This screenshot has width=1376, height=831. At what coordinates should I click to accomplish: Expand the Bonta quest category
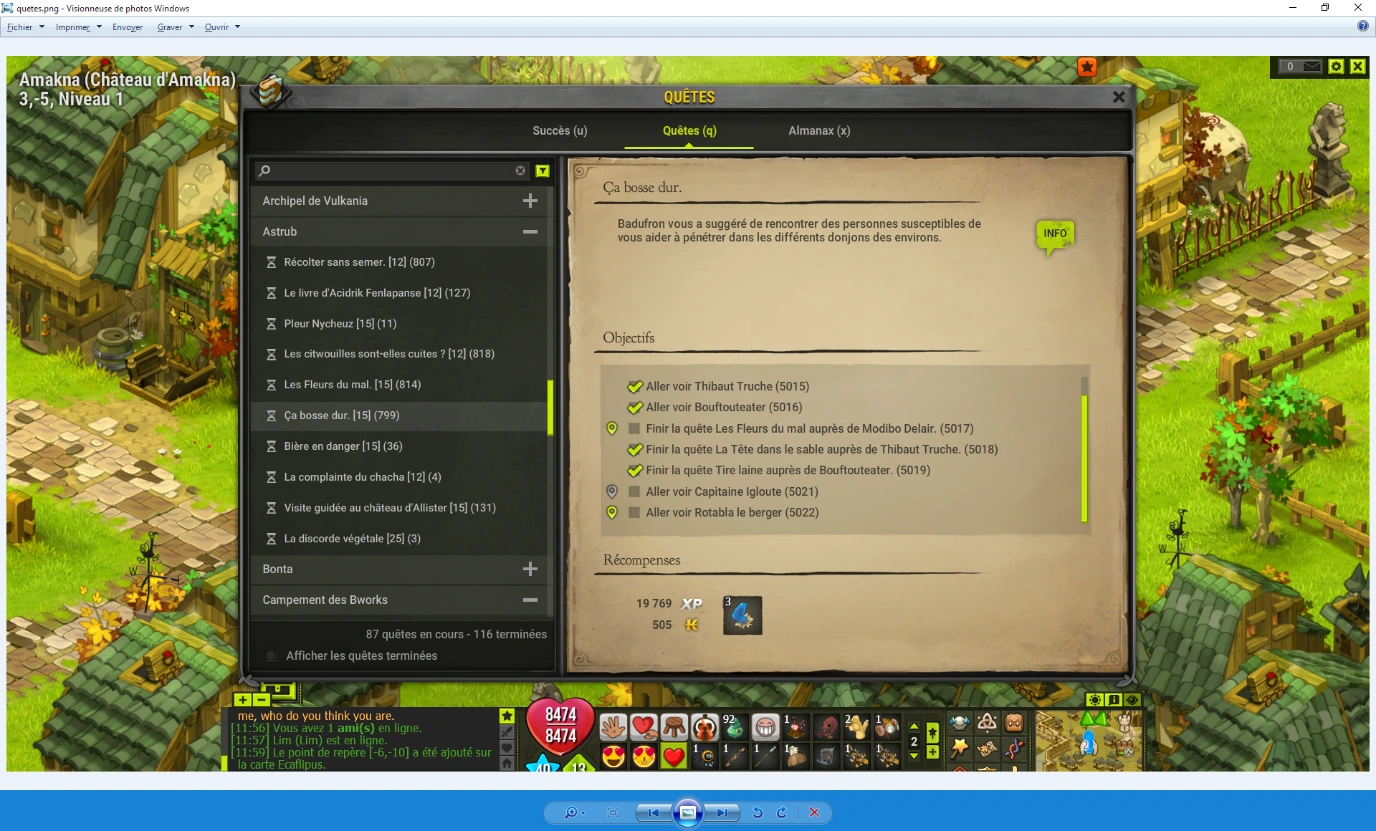coord(530,569)
